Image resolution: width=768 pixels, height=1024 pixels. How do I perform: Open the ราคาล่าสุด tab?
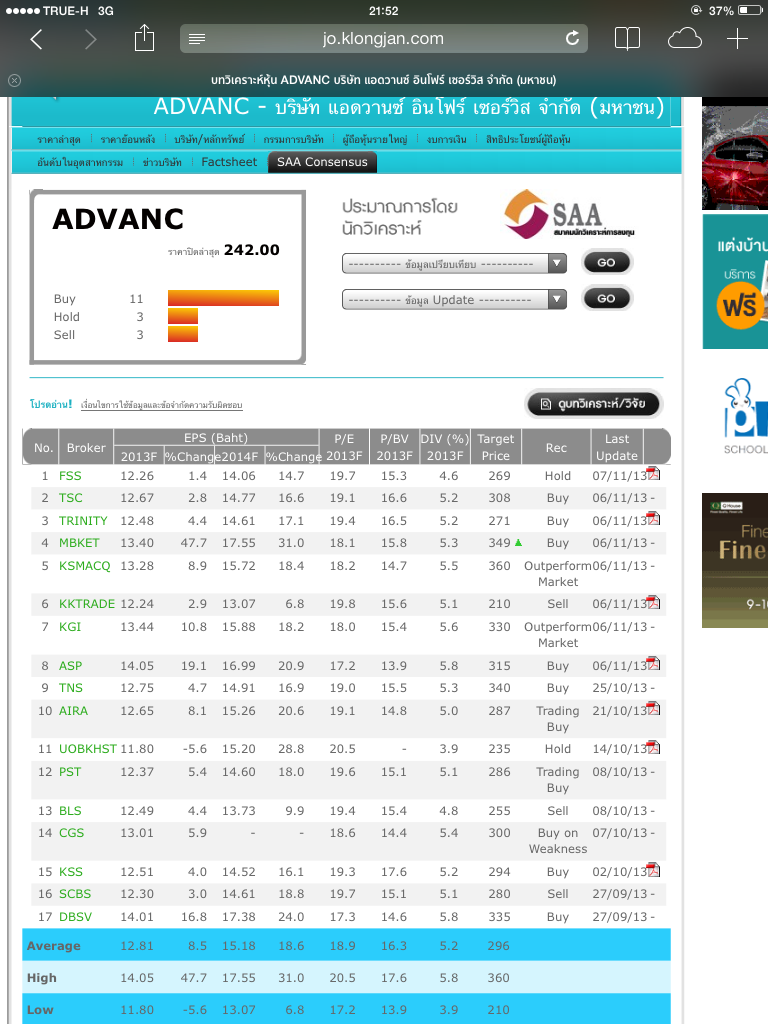[x=59, y=139]
